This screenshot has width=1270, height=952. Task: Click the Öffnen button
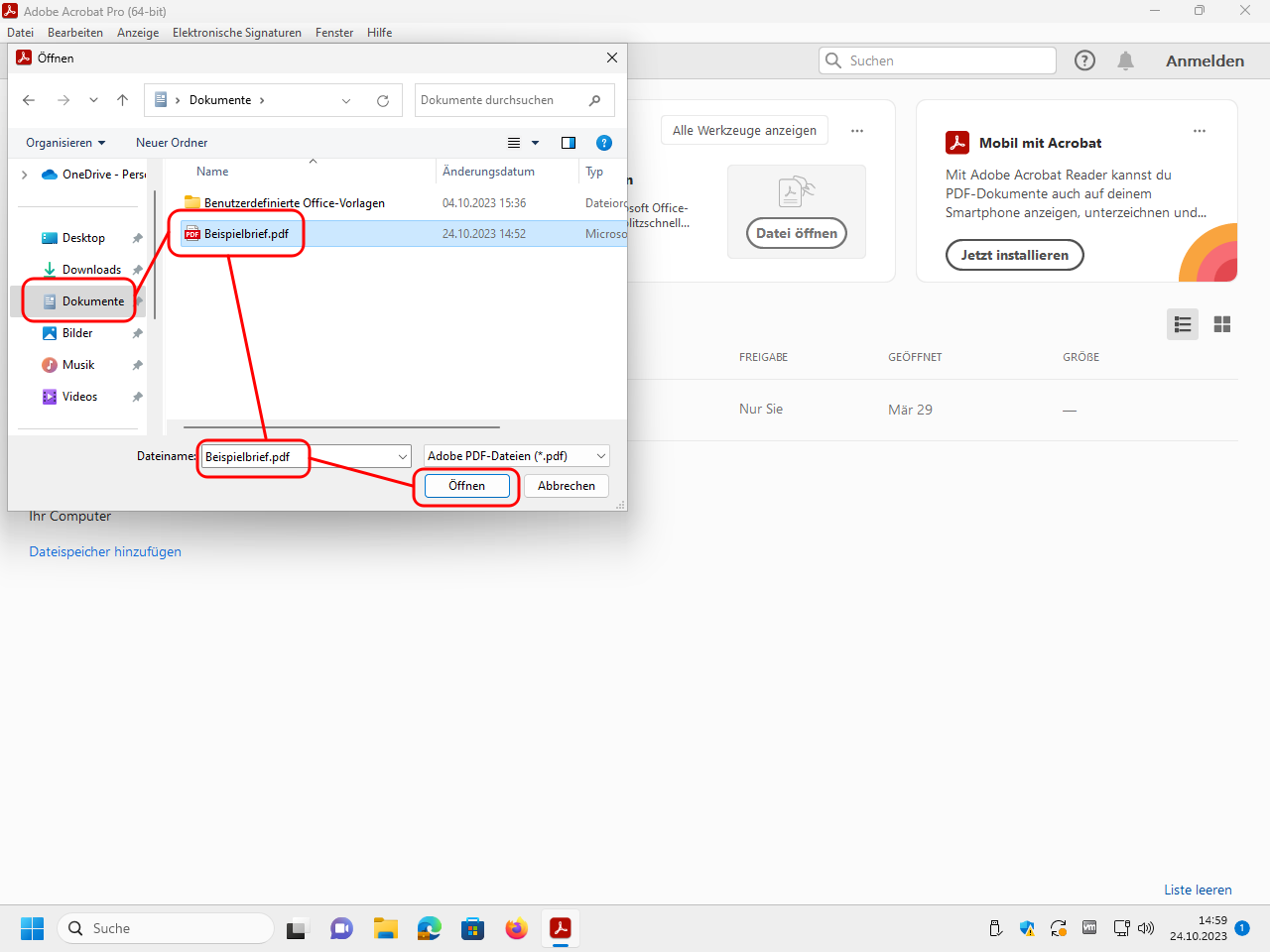point(466,486)
